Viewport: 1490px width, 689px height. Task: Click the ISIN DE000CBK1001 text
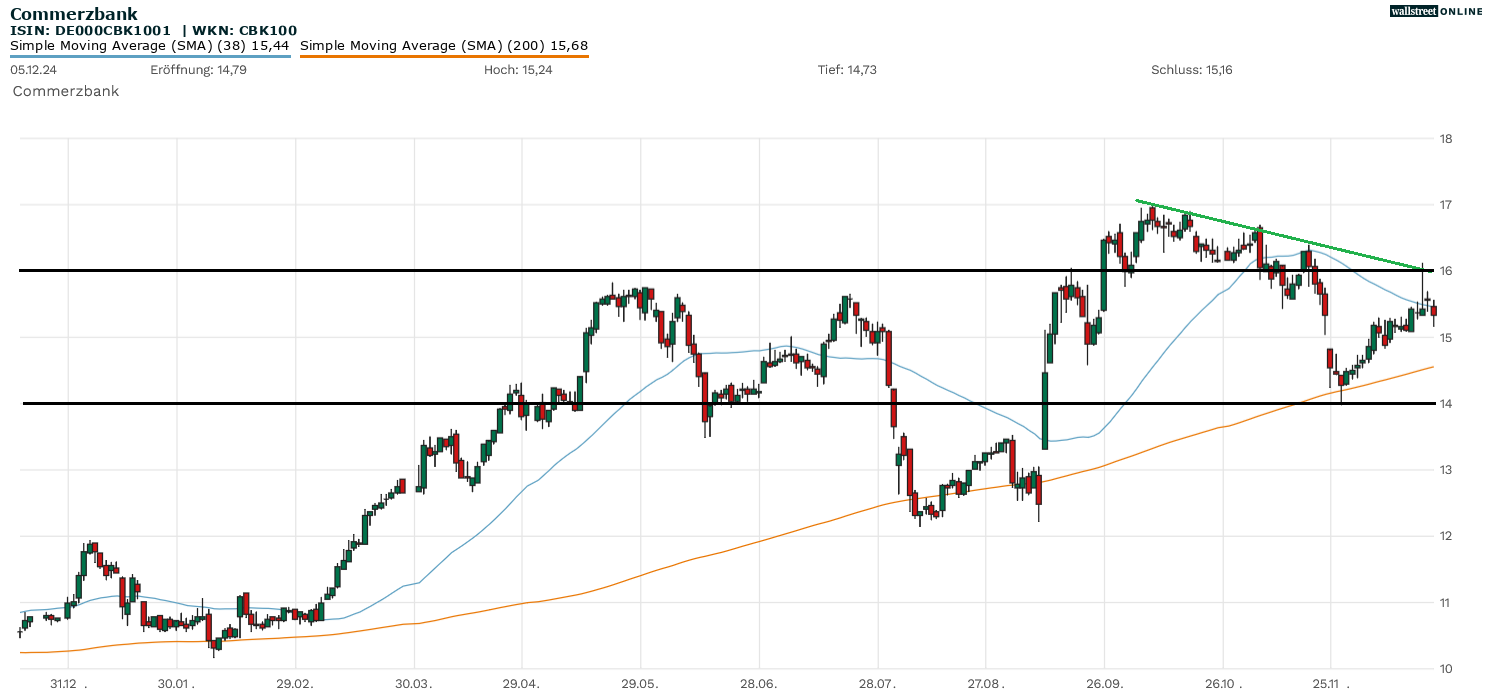[x=90, y=31]
